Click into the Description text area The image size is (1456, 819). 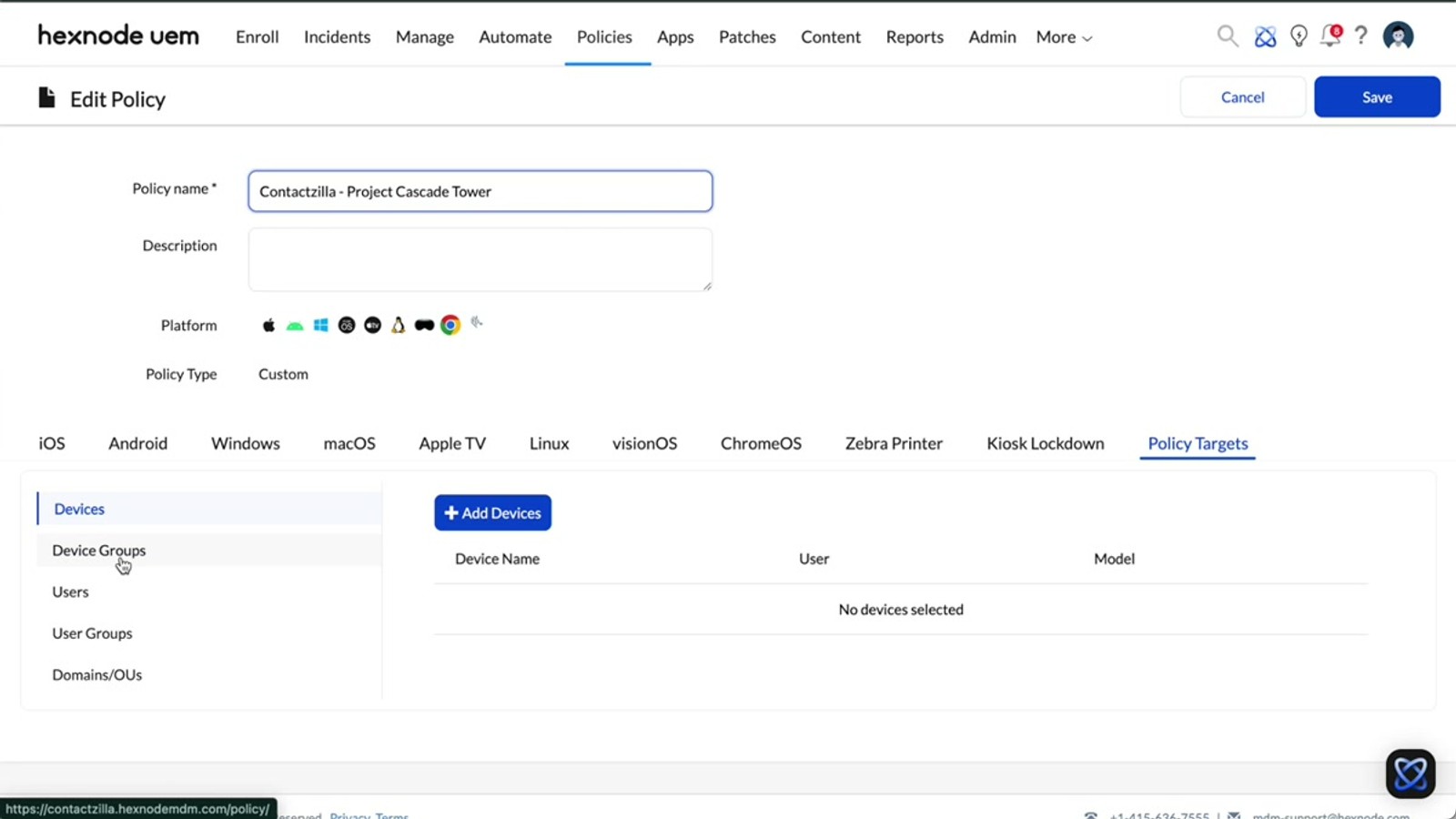(480, 259)
